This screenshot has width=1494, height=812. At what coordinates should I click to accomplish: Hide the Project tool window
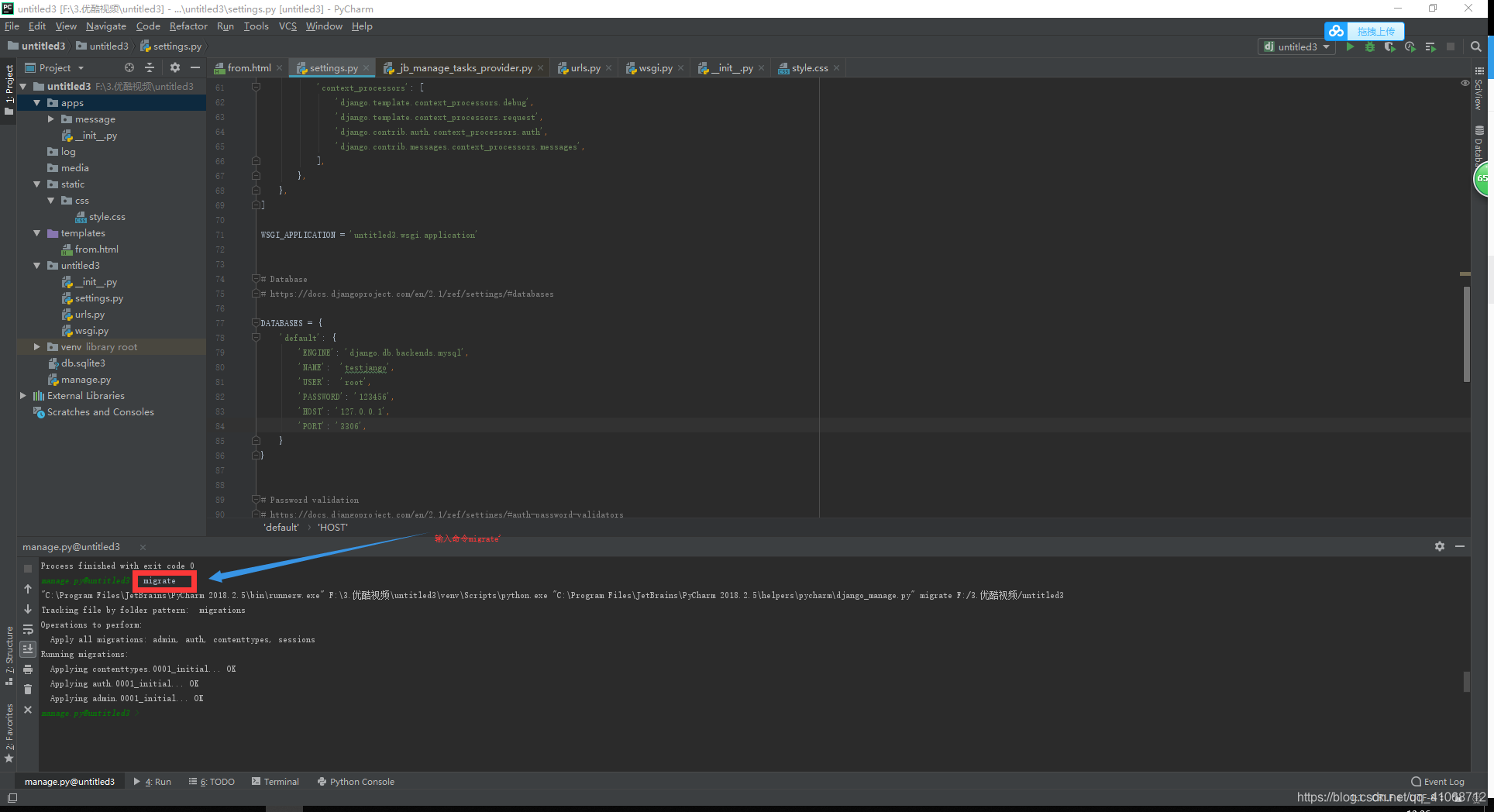pos(195,68)
